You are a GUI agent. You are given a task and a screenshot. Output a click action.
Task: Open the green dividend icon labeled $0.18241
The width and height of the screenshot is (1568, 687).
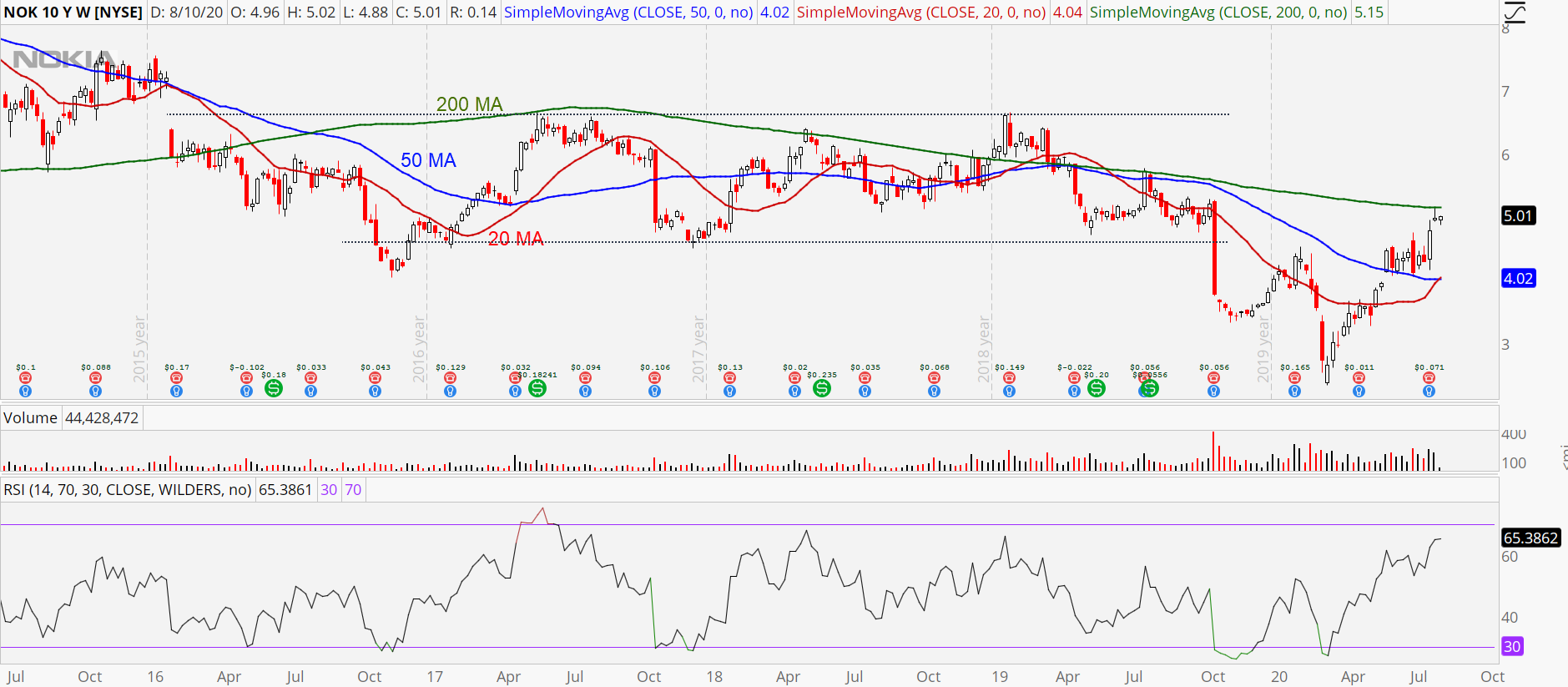click(537, 388)
